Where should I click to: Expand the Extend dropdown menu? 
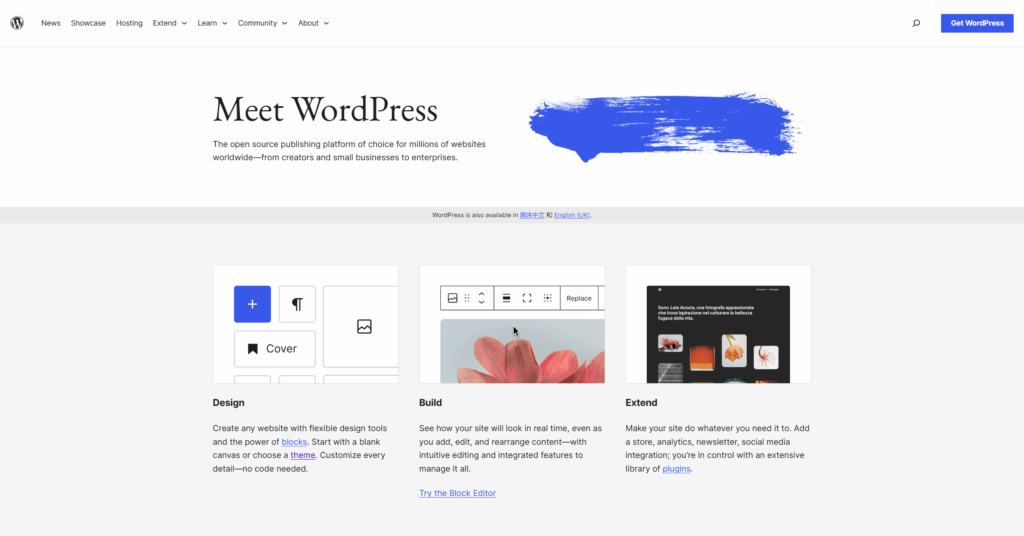pos(169,23)
